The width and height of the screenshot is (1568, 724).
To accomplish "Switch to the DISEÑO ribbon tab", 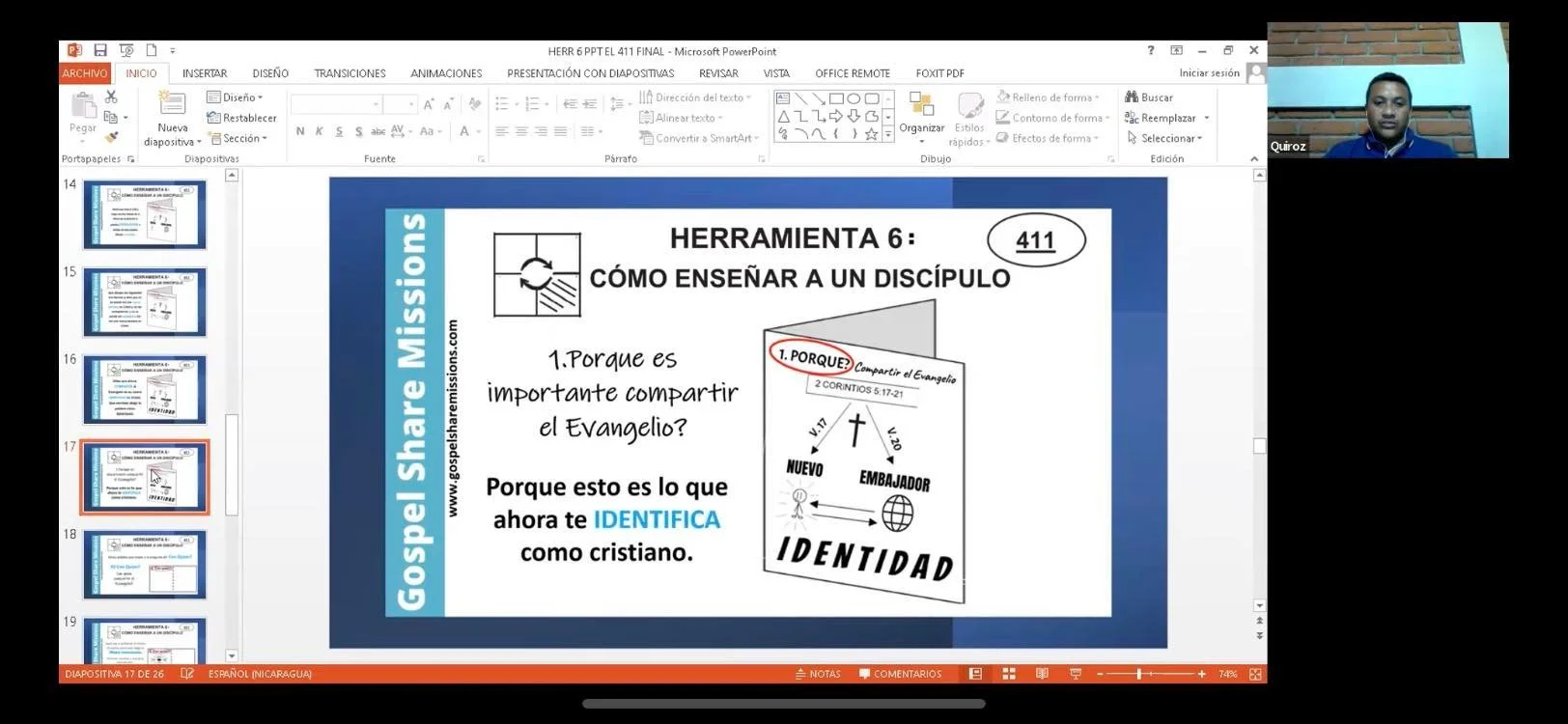I will pyautogui.click(x=270, y=73).
